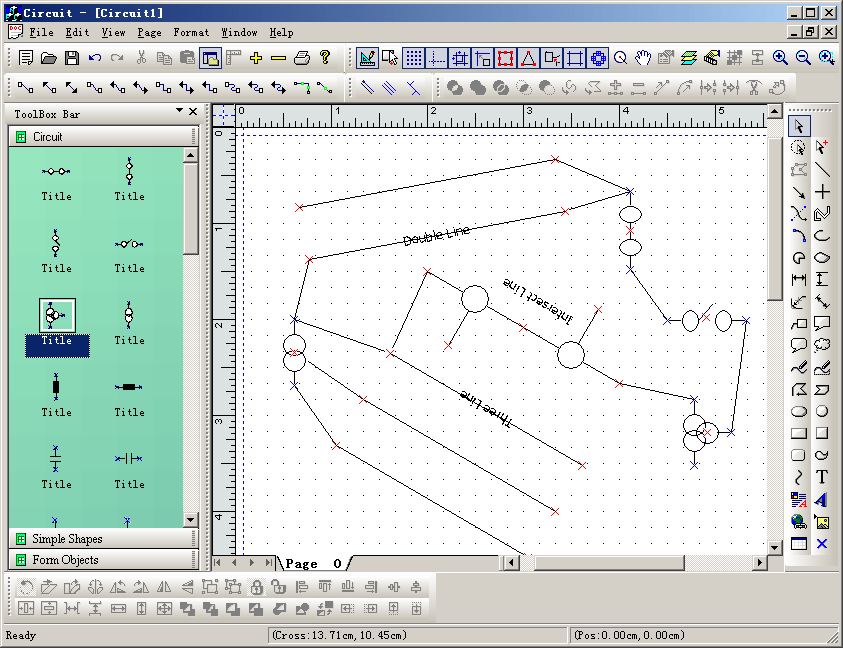The width and height of the screenshot is (843, 648).
Task: Open the View menu
Action: (x=113, y=32)
